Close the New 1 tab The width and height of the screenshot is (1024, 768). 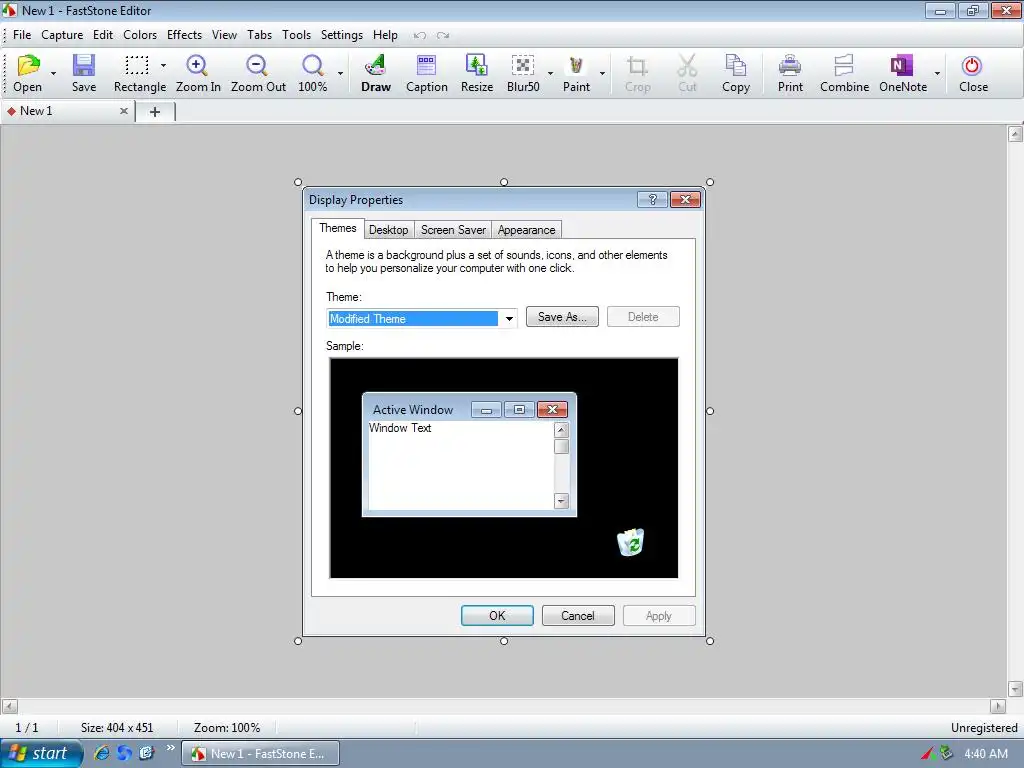tap(123, 111)
